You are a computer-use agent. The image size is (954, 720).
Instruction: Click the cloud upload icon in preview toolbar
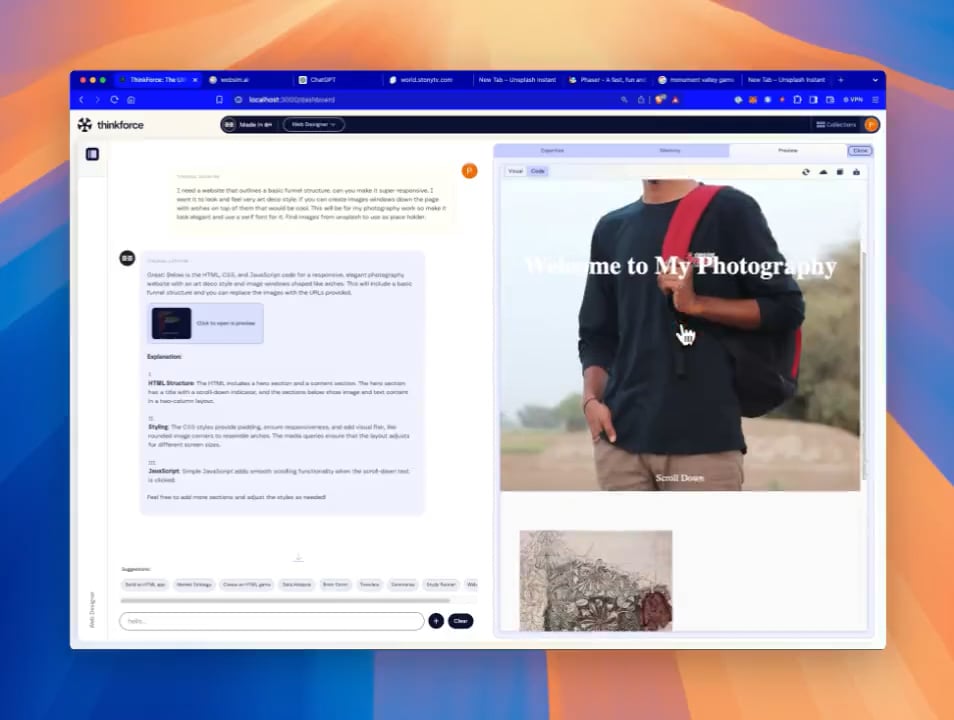point(823,172)
